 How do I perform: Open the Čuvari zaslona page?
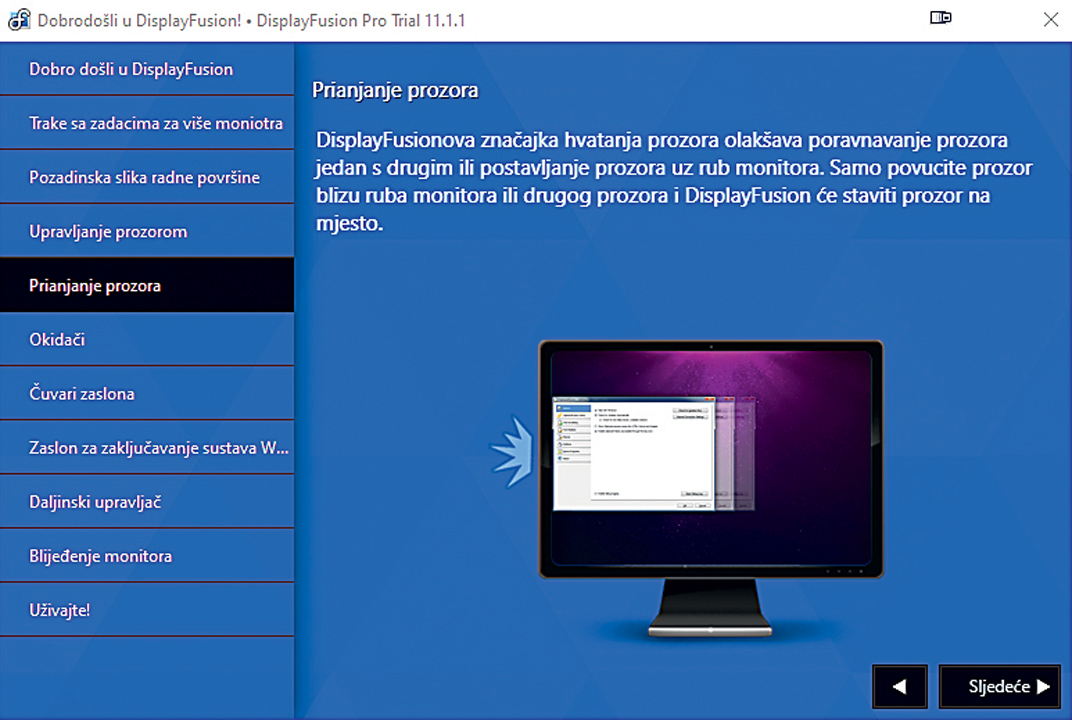click(147, 393)
